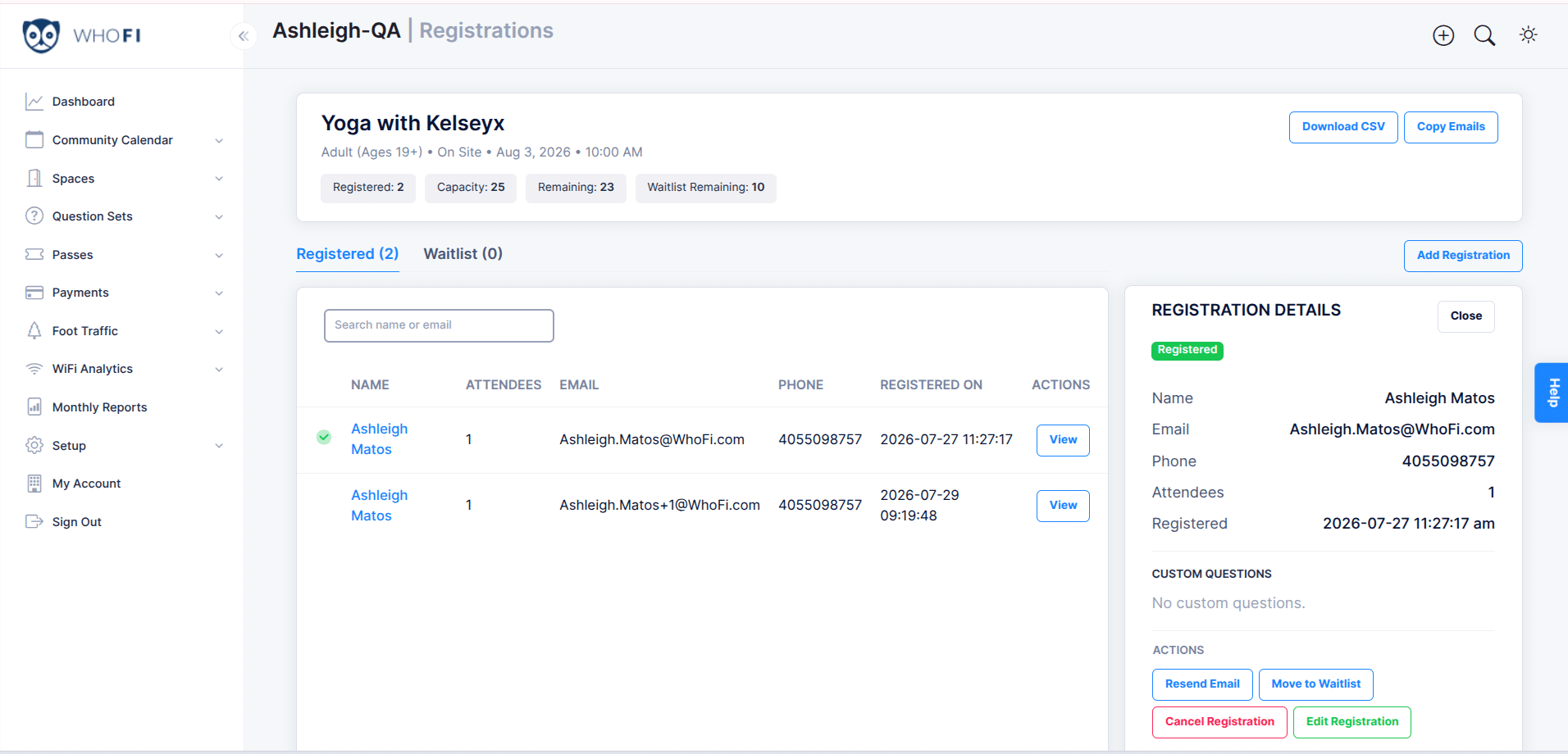The width and height of the screenshot is (1568, 754).
Task: Click the green Edit Registration button
Action: pyautogui.click(x=1351, y=722)
